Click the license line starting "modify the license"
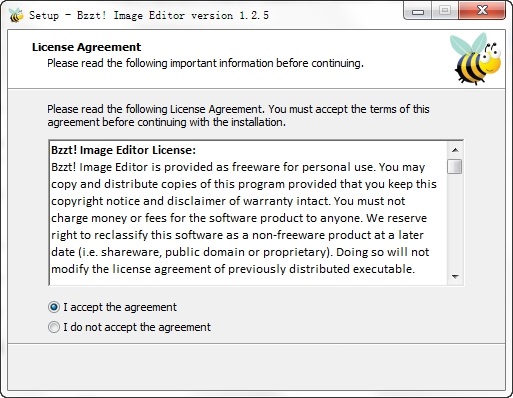The width and height of the screenshot is (513, 398). pos(233,269)
